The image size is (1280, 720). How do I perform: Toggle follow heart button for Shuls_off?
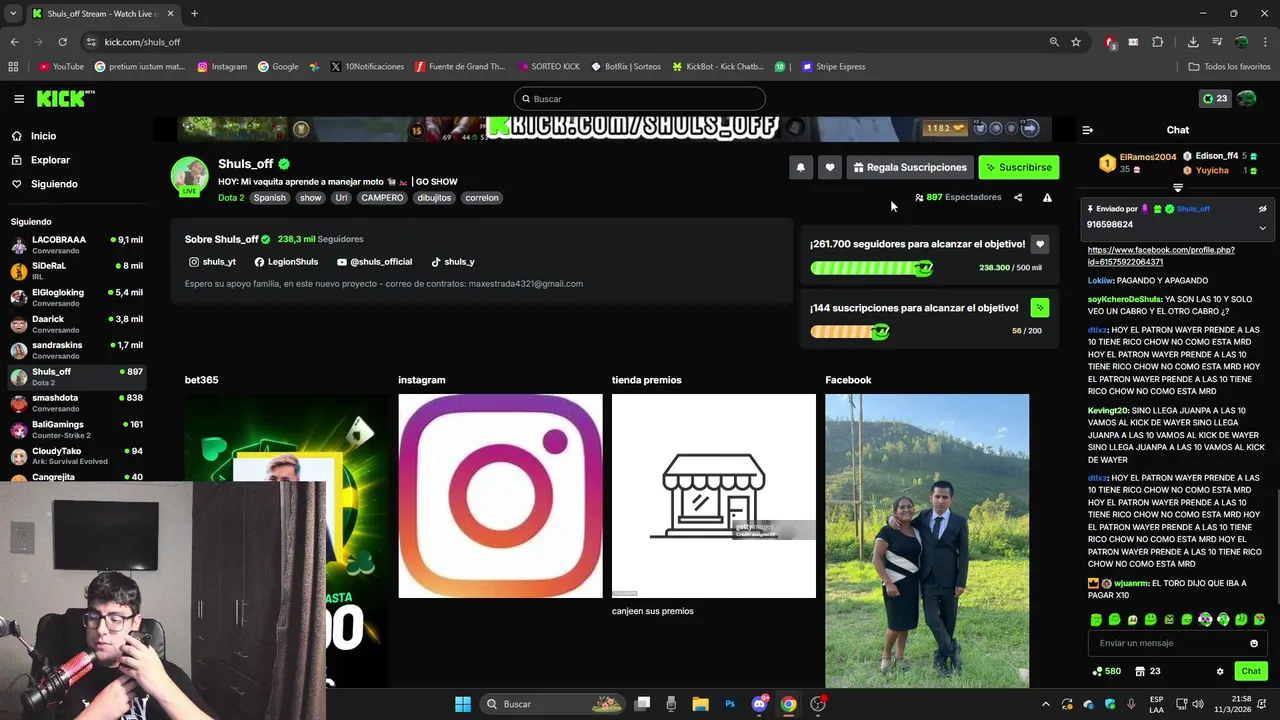coord(829,167)
